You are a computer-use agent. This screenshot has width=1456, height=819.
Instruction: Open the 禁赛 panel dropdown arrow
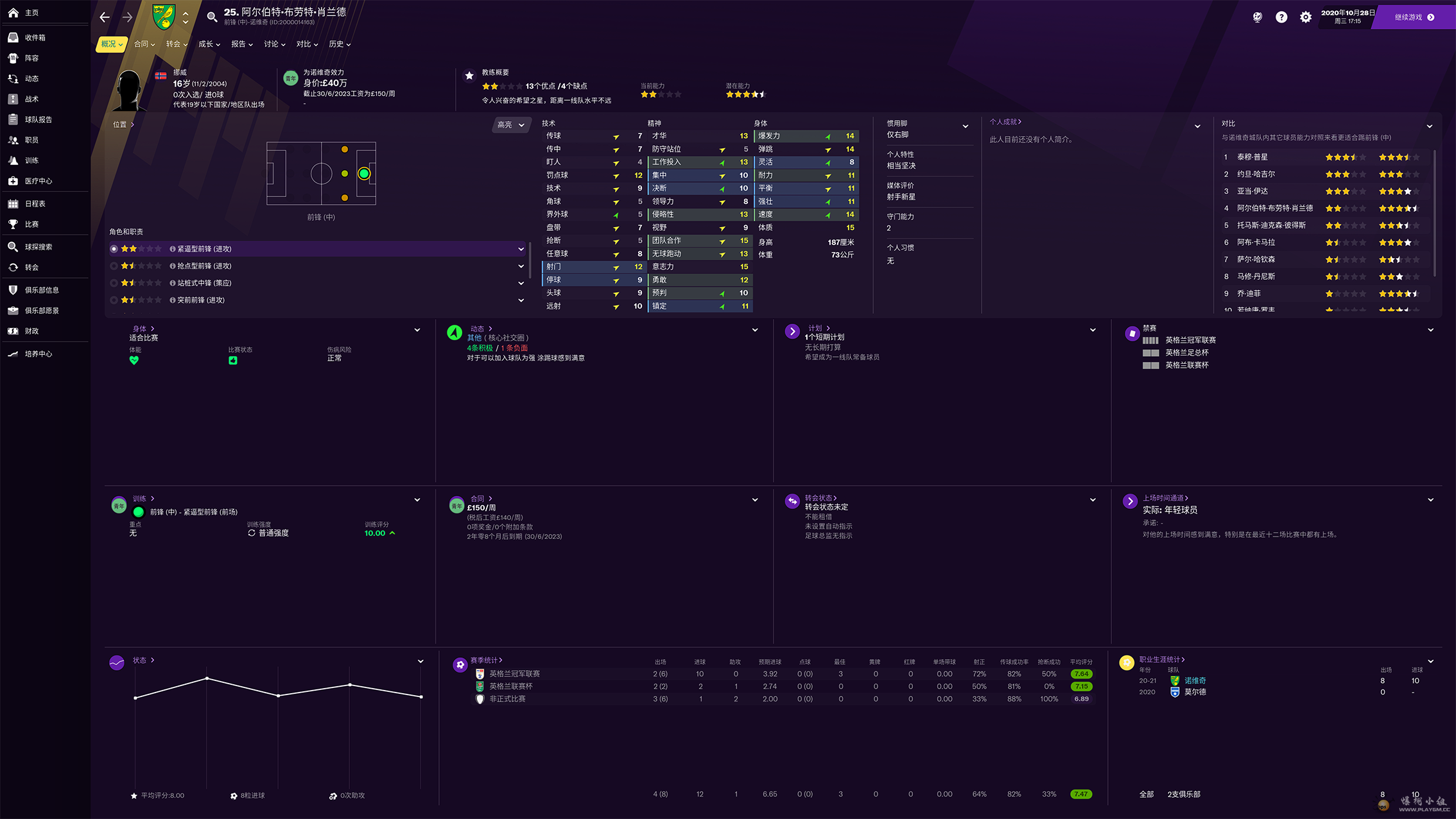(x=1431, y=330)
